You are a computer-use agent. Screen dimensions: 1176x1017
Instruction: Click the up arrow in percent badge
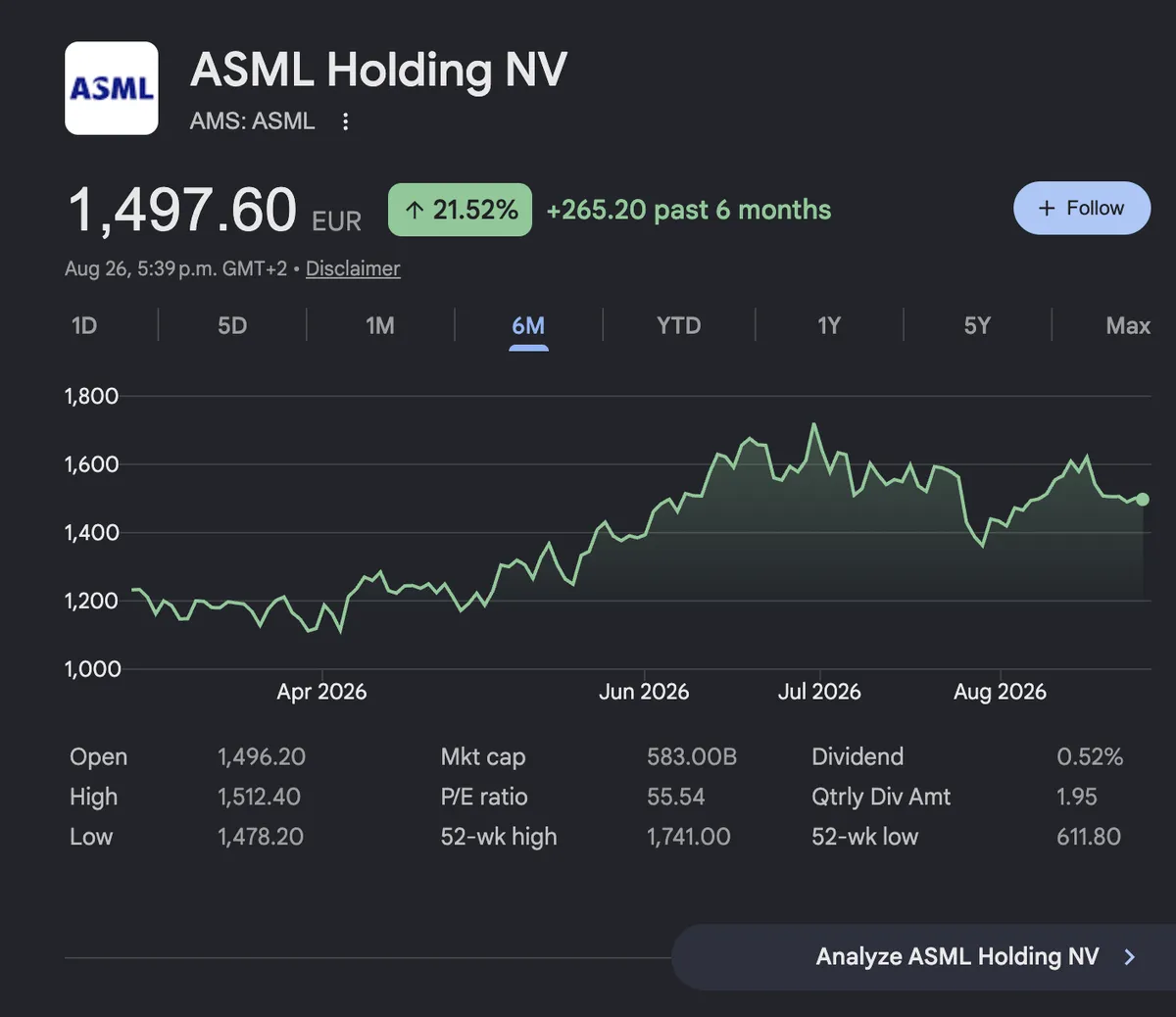(x=415, y=210)
